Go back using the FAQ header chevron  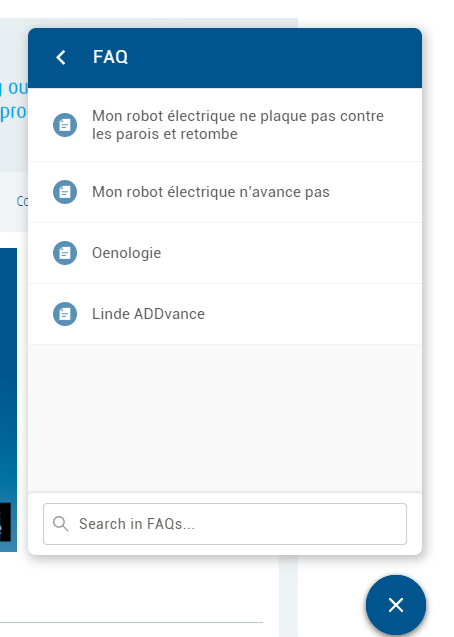click(x=61, y=57)
